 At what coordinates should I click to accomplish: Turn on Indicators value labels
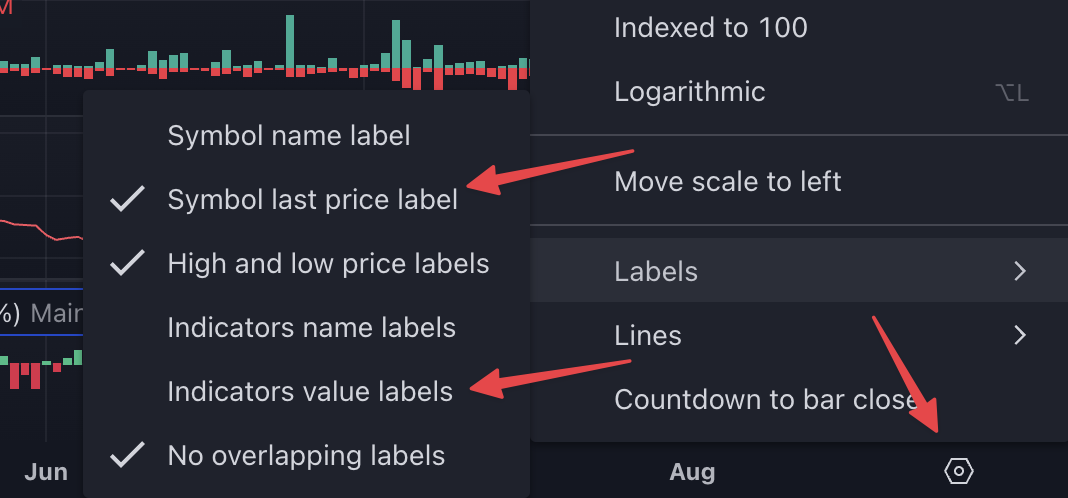point(307,392)
